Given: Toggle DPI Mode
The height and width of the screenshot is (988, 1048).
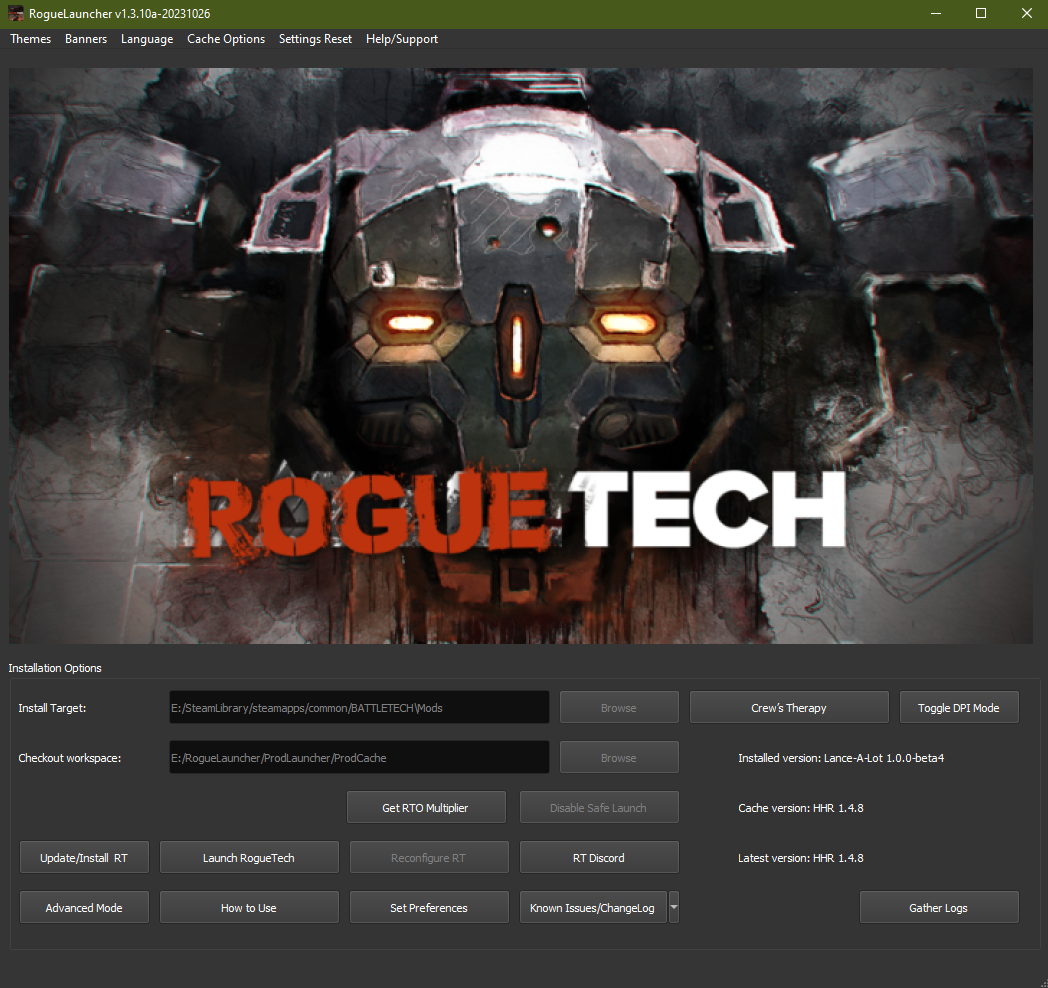Looking at the screenshot, I should tap(958, 707).
